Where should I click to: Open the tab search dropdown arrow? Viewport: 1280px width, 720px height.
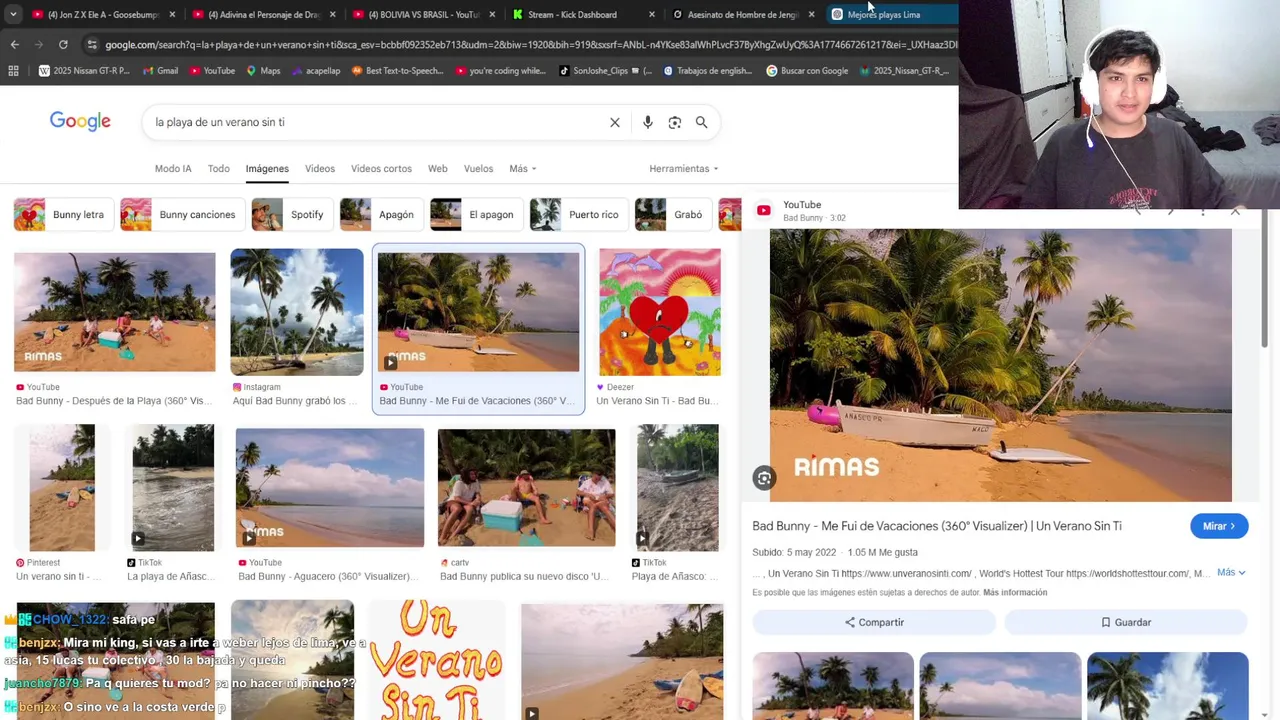tap(13, 14)
